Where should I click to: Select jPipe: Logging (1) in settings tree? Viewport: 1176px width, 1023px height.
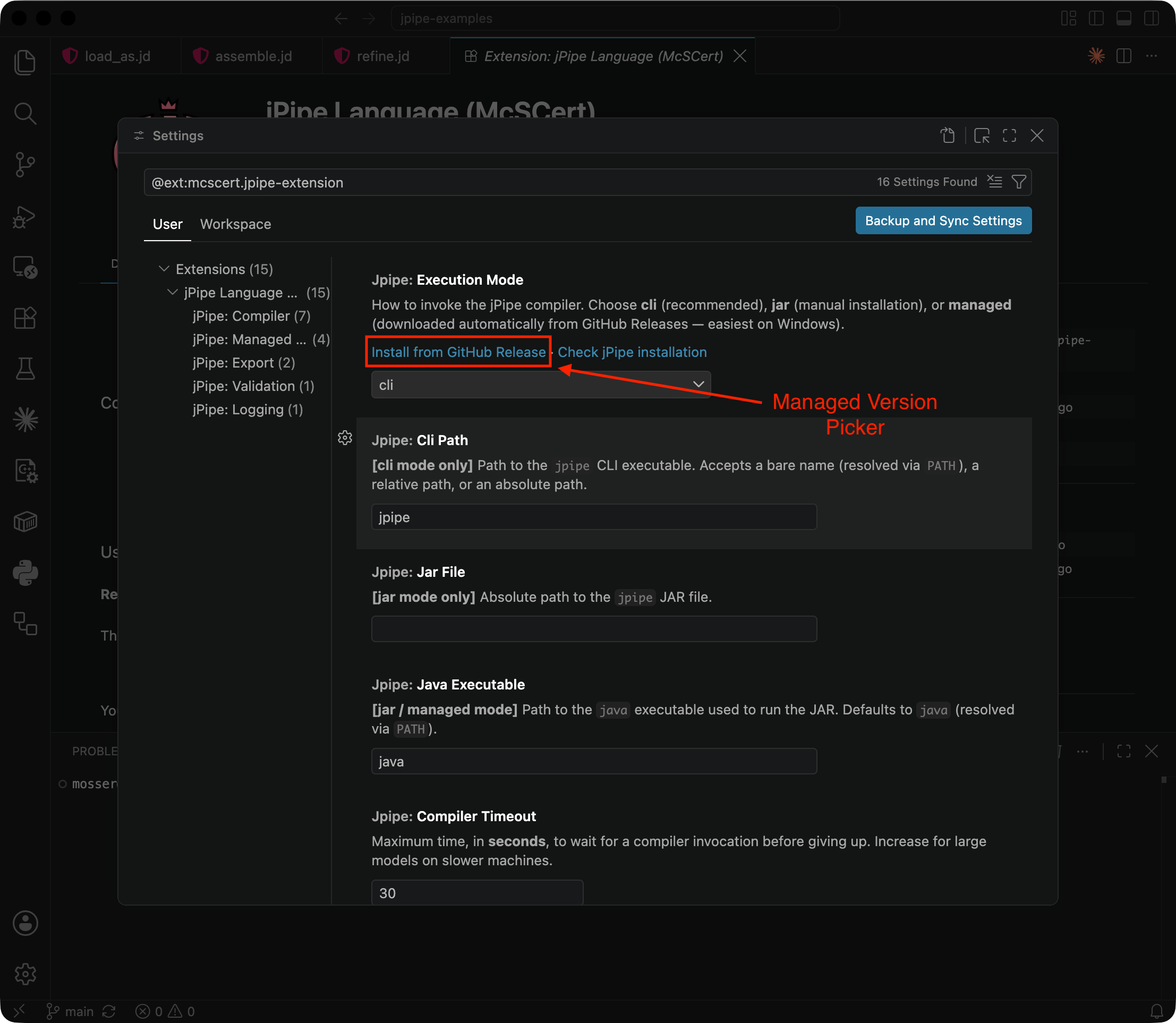[x=248, y=410]
